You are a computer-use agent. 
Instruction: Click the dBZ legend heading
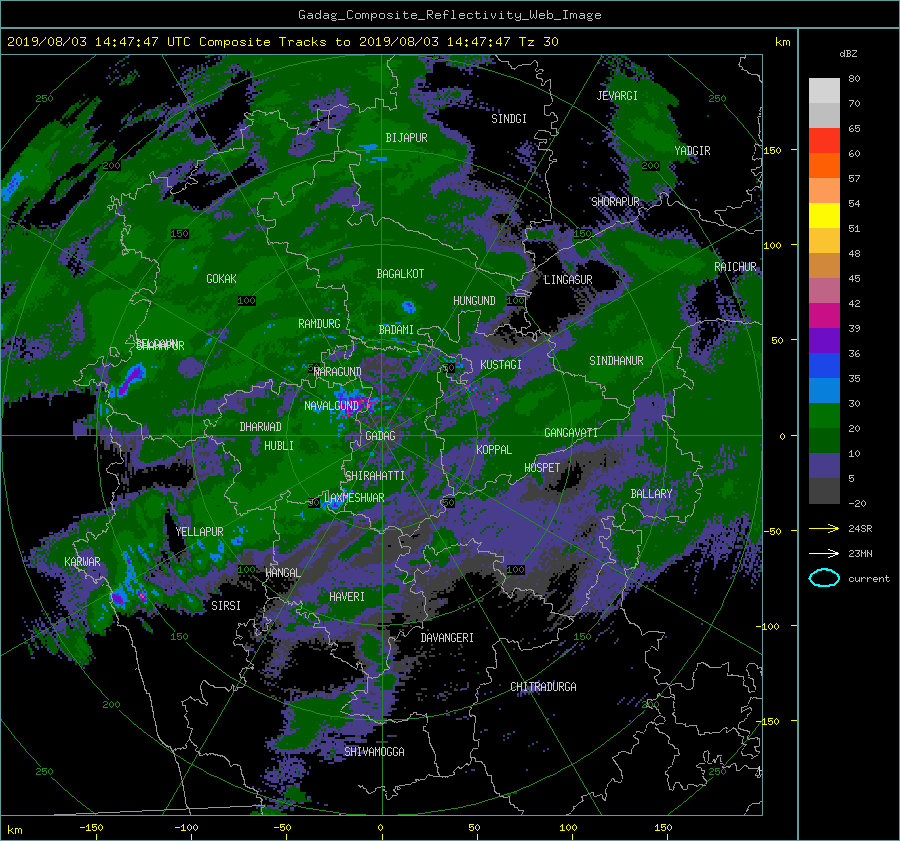848,54
